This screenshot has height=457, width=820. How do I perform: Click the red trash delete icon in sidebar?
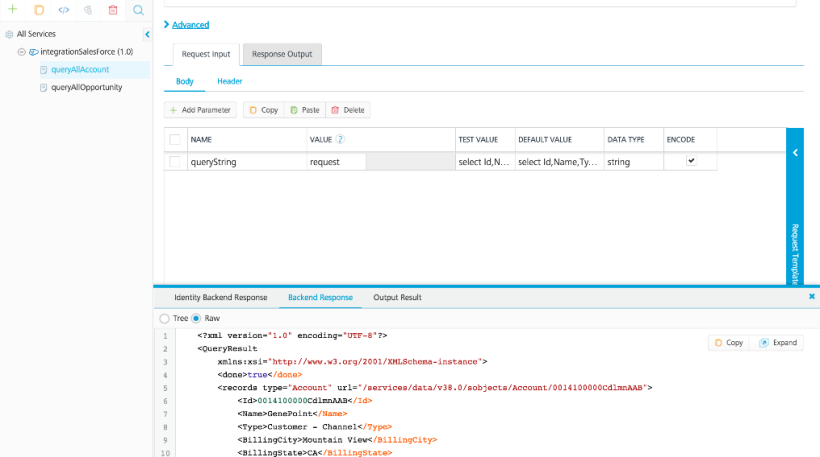113,10
